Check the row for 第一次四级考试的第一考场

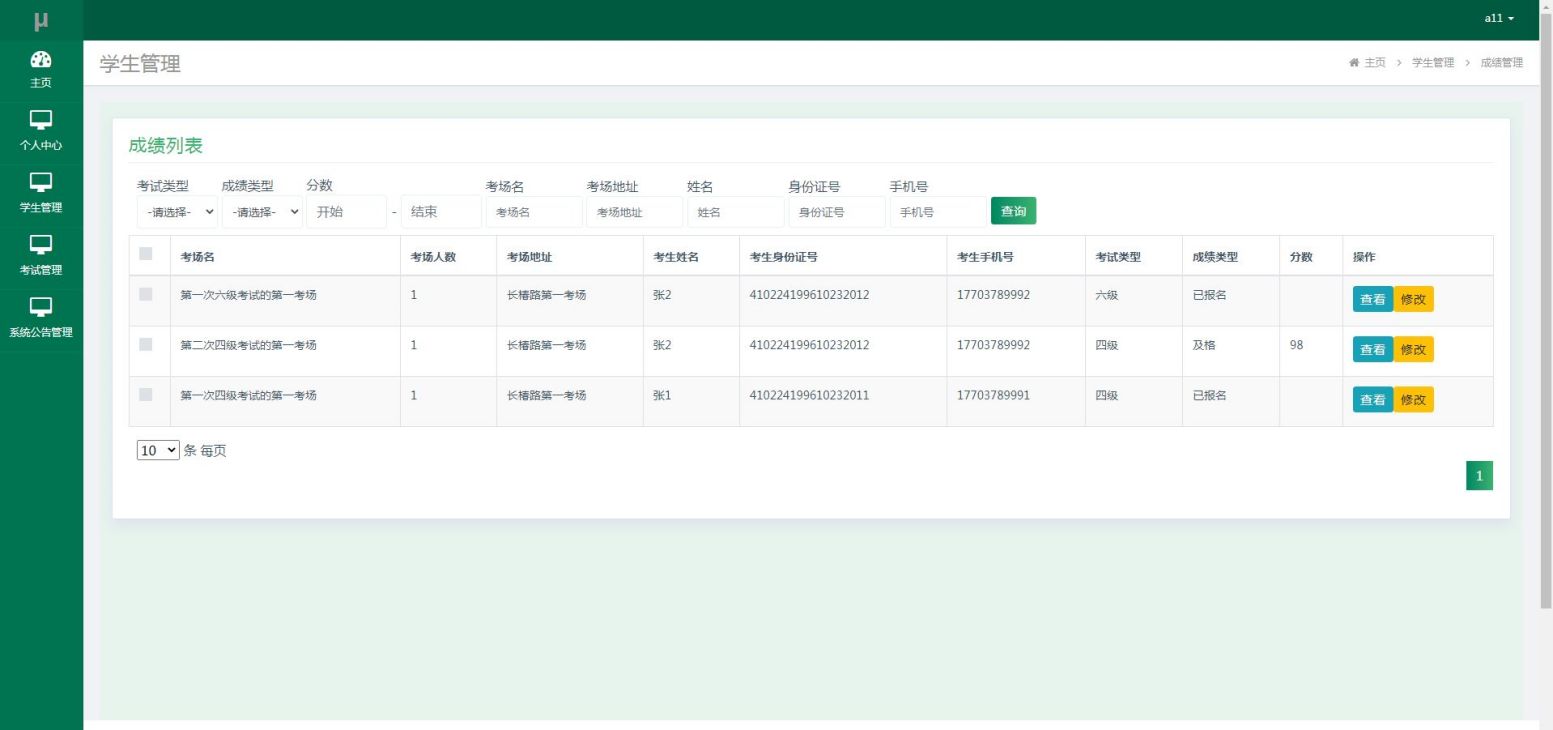[146, 394]
